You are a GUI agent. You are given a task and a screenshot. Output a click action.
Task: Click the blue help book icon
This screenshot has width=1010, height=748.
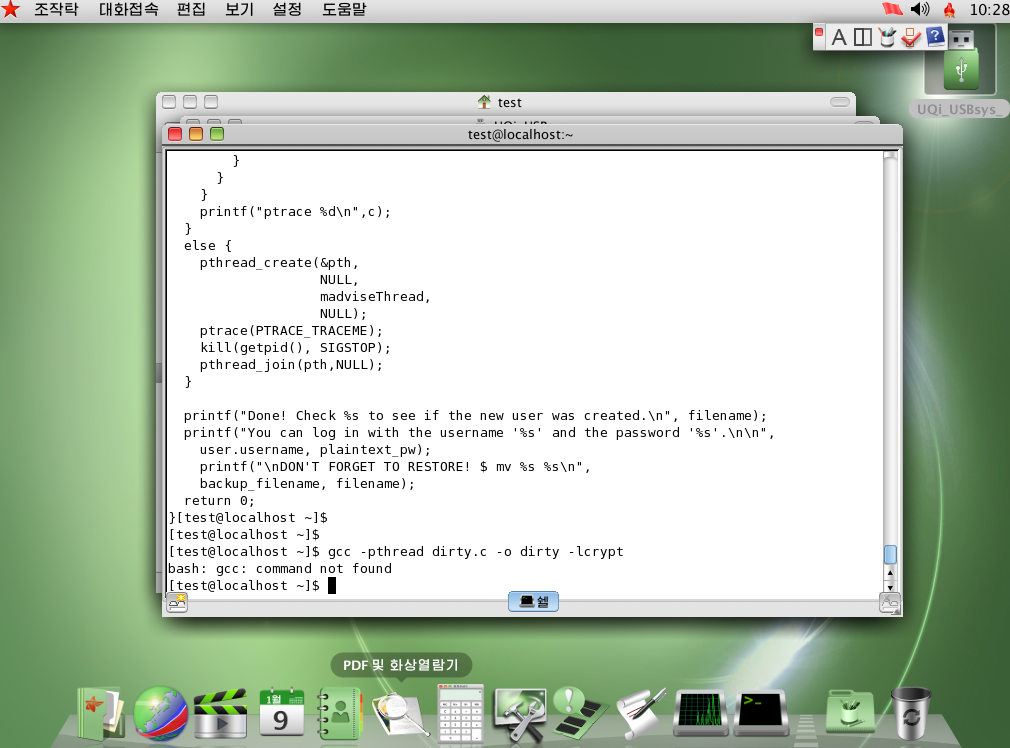click(x=935, y=37)
